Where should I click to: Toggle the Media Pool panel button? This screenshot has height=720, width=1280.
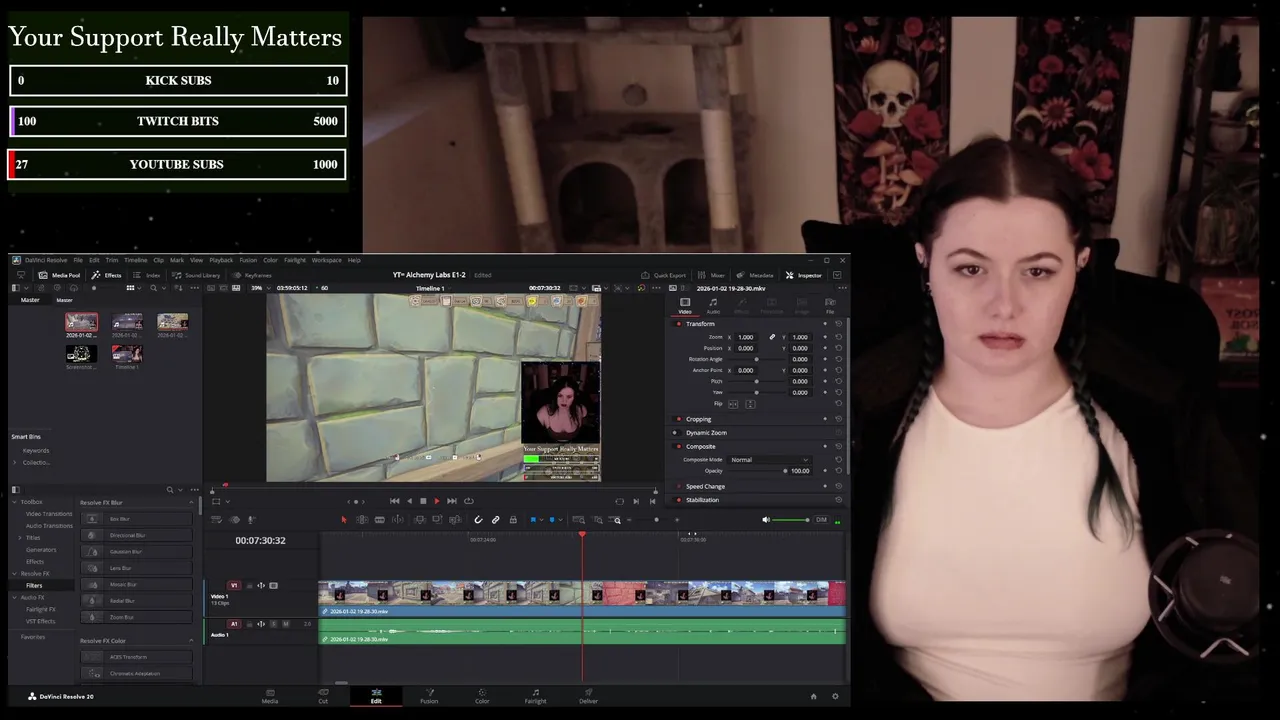click(59, 275)
